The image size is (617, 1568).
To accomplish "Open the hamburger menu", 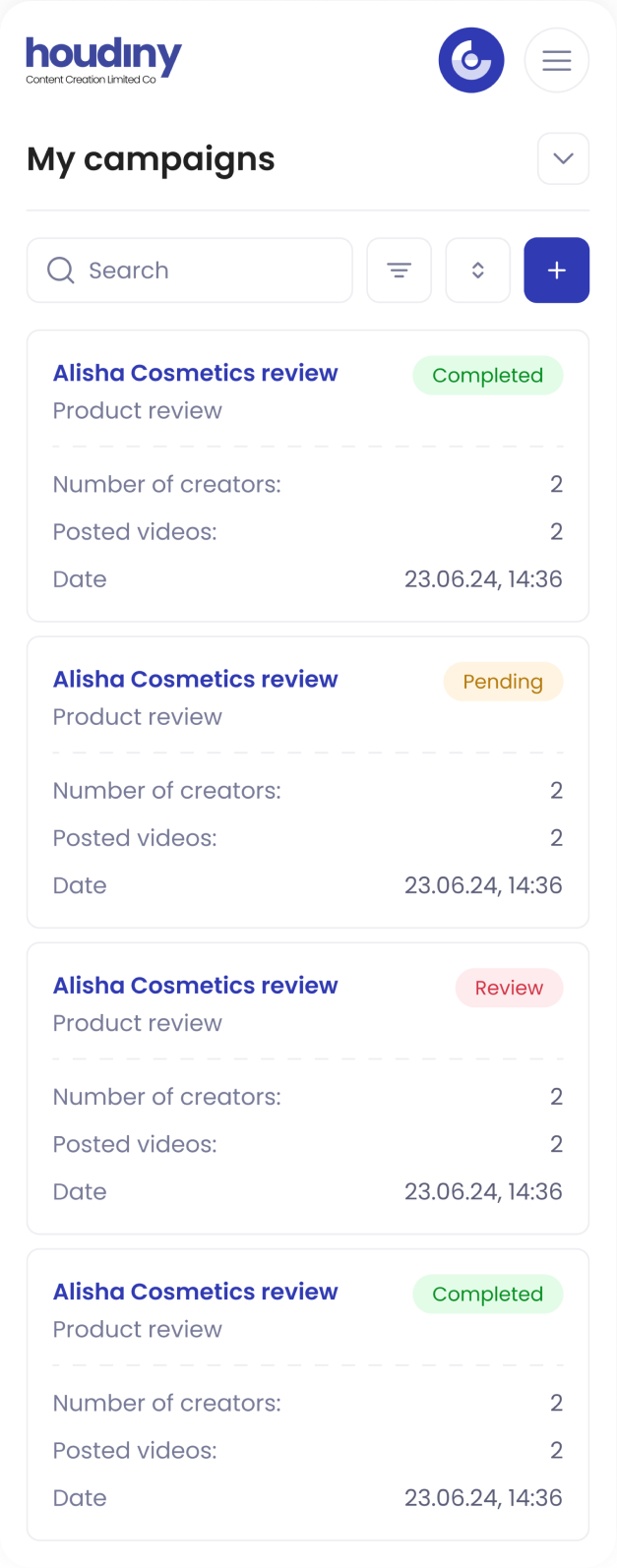I will click(557, 60).
